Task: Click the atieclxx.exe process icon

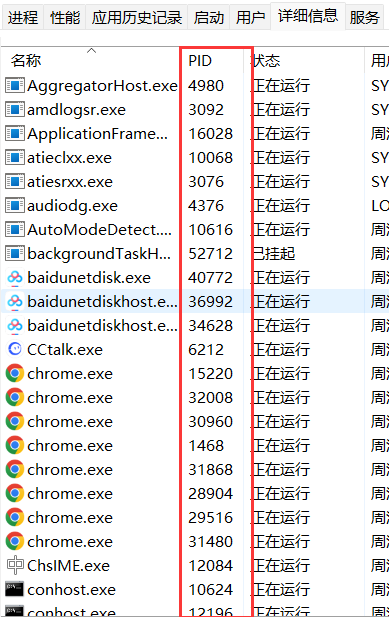Action: point(15,157)
